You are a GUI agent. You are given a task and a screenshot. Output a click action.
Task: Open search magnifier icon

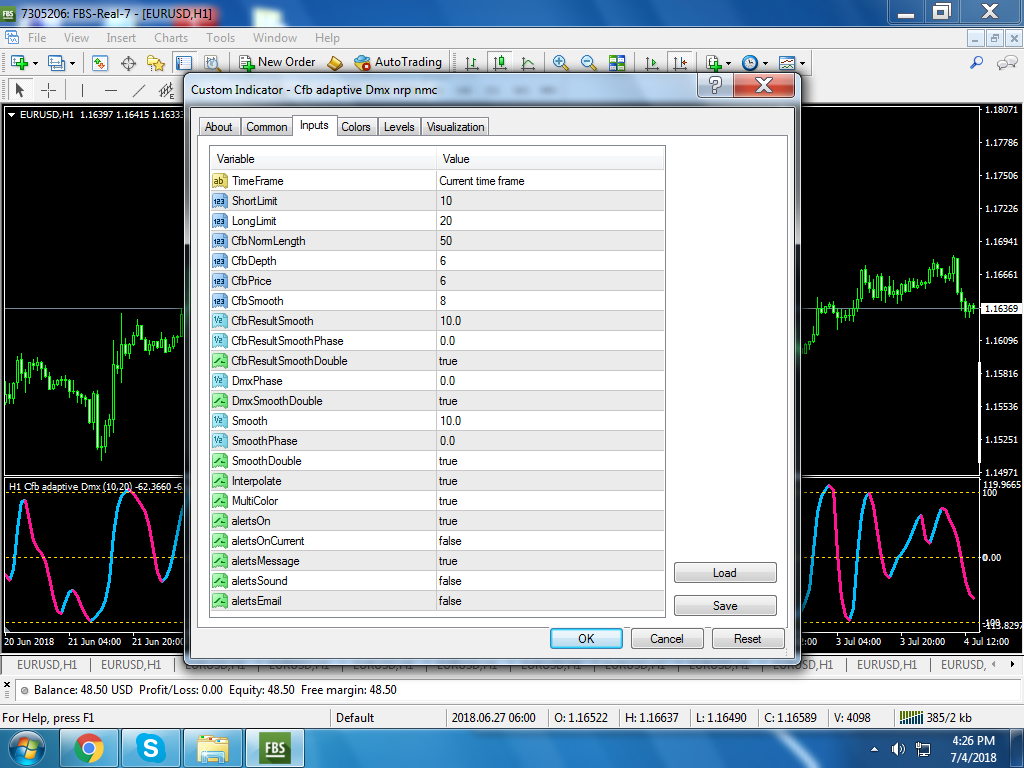coord(976,63)
